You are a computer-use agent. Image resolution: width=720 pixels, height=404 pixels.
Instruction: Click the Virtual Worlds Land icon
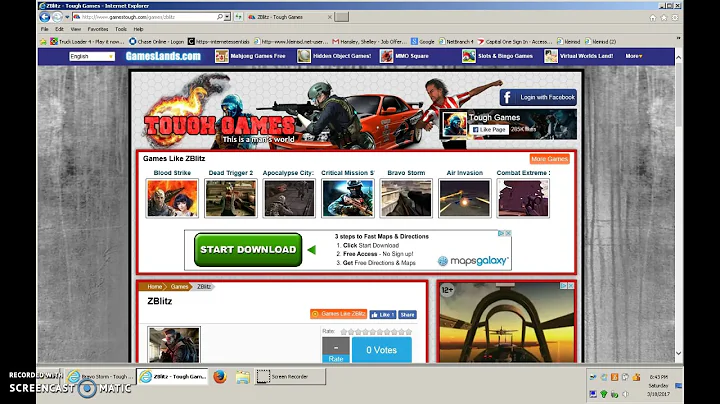(x=551, y=56)
